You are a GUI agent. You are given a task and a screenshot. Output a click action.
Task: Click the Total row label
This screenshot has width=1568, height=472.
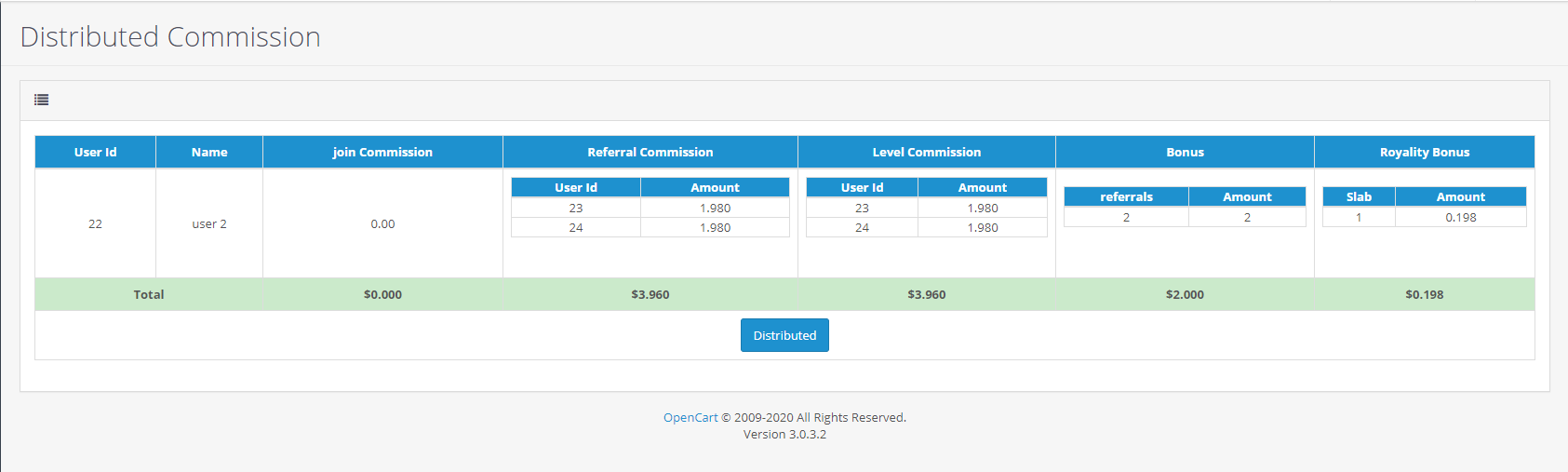click(x=149, y=294)
